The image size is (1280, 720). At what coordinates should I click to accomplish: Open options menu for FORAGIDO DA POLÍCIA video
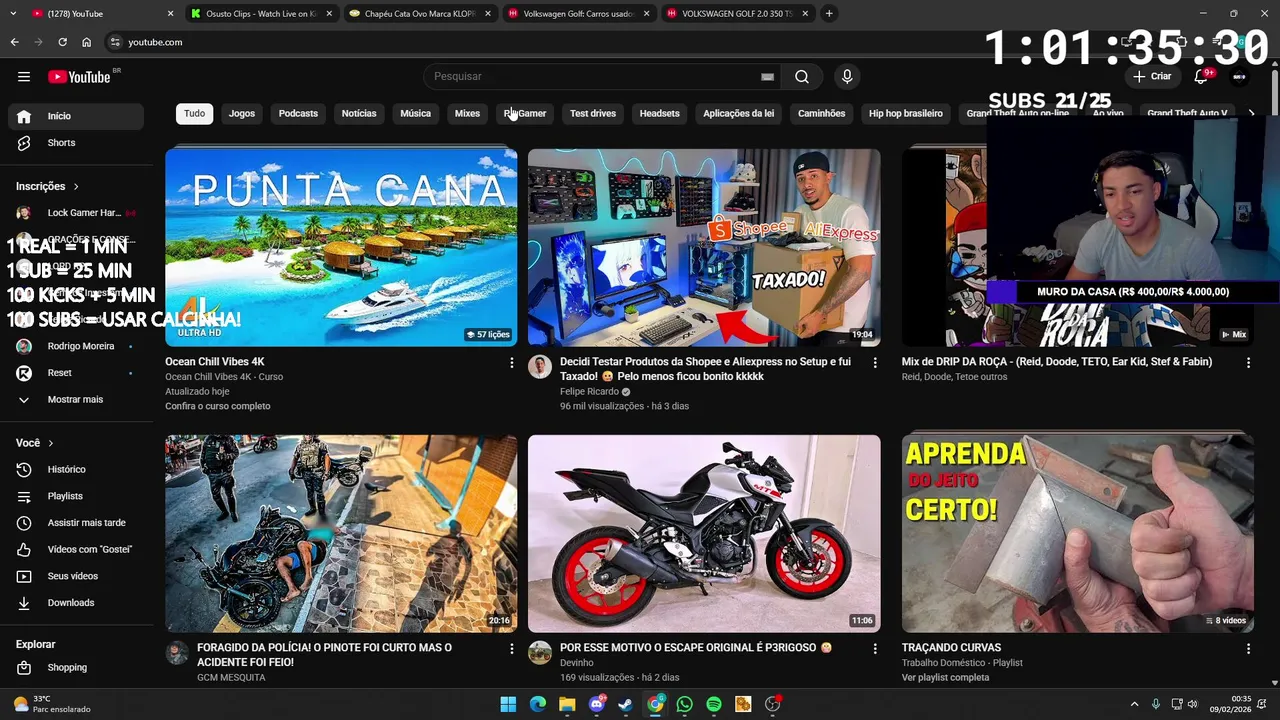pos(511,649)
